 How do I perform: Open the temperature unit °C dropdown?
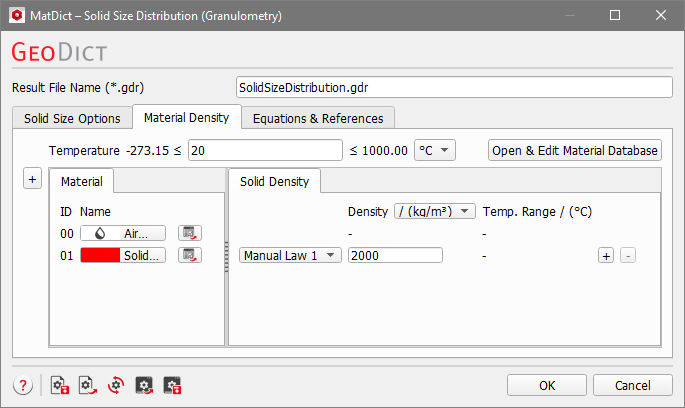click(x=435, y=150)
